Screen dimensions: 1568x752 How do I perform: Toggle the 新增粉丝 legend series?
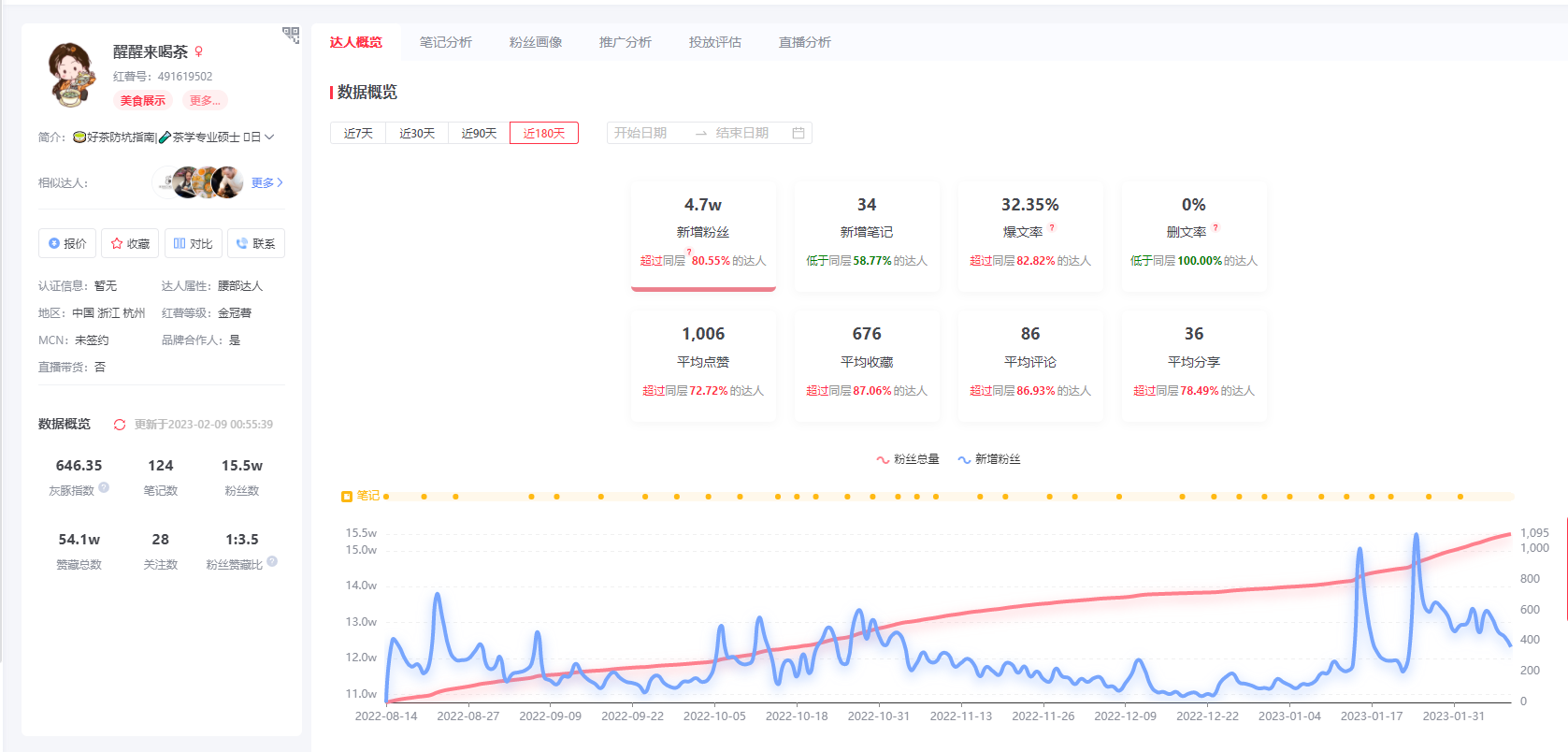pos(989,459)
